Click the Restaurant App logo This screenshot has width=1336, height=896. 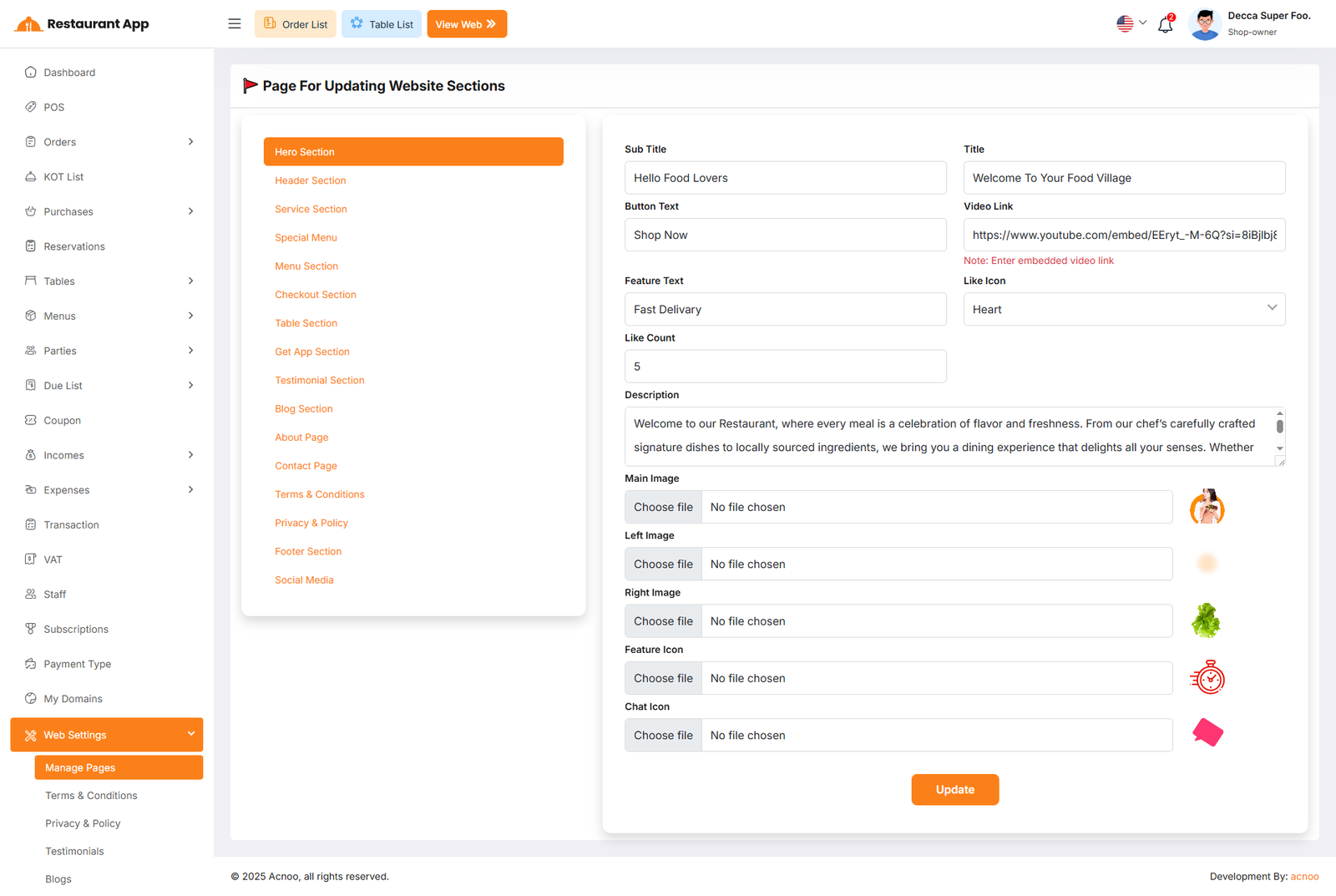click(x=82, y=24)
